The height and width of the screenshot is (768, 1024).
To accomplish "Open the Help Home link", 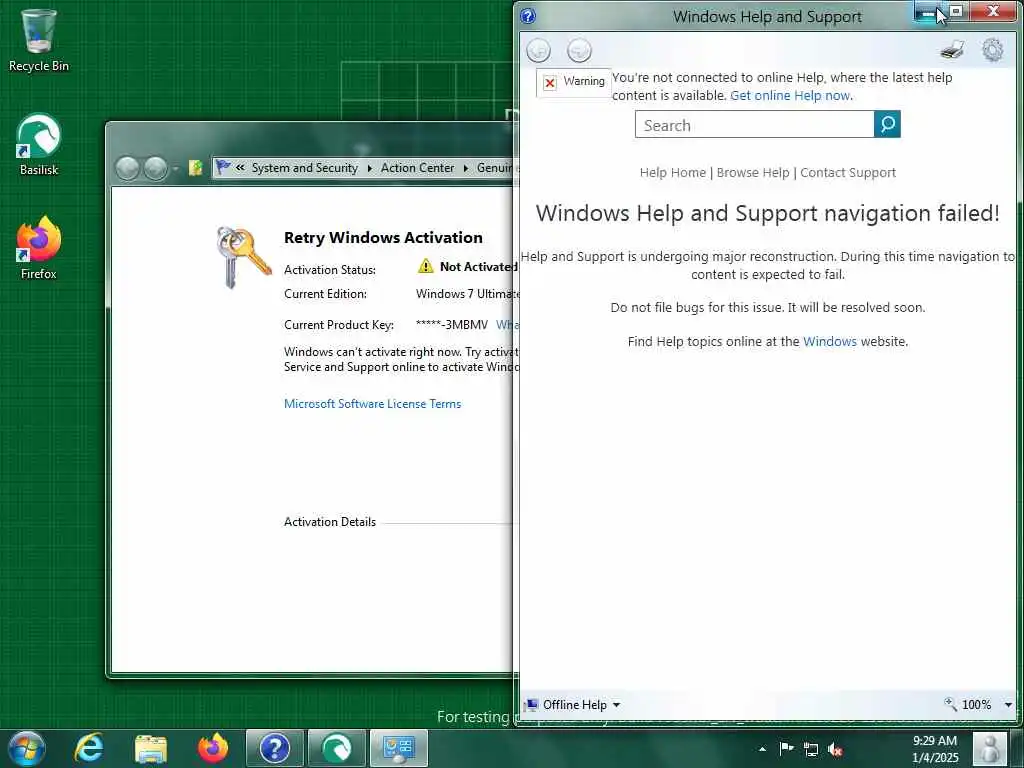I will [x=673, y=172].
